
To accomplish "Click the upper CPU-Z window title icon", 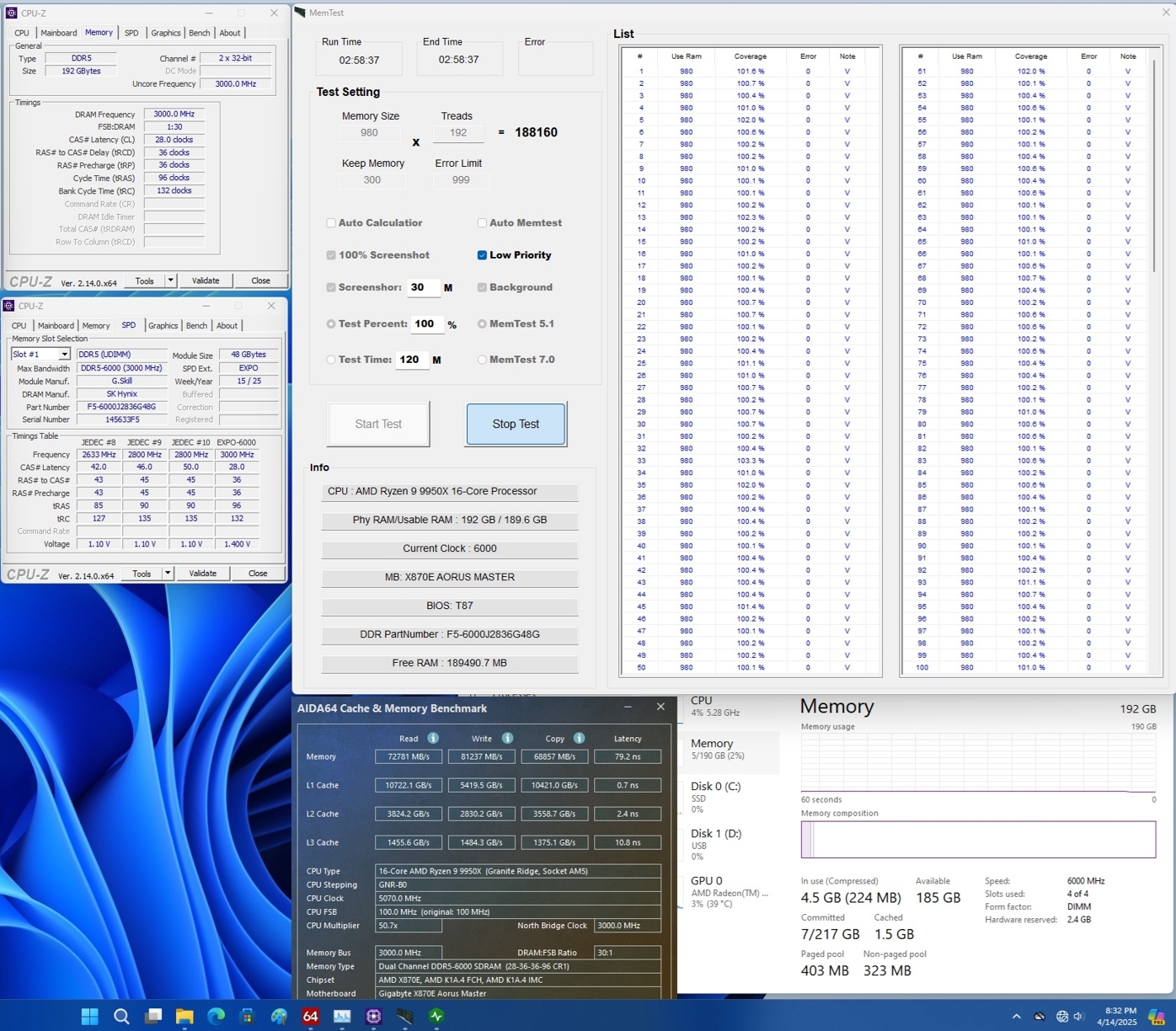I will point(11,13).
